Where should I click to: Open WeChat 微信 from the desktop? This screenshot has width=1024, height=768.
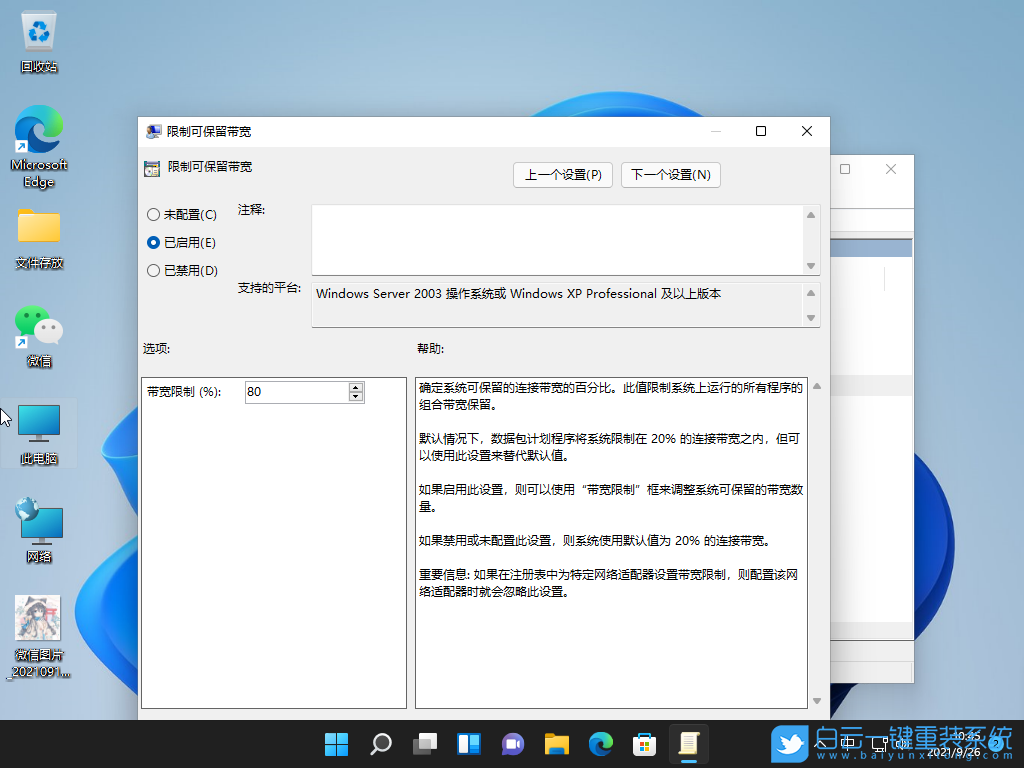tap(38, 330)
